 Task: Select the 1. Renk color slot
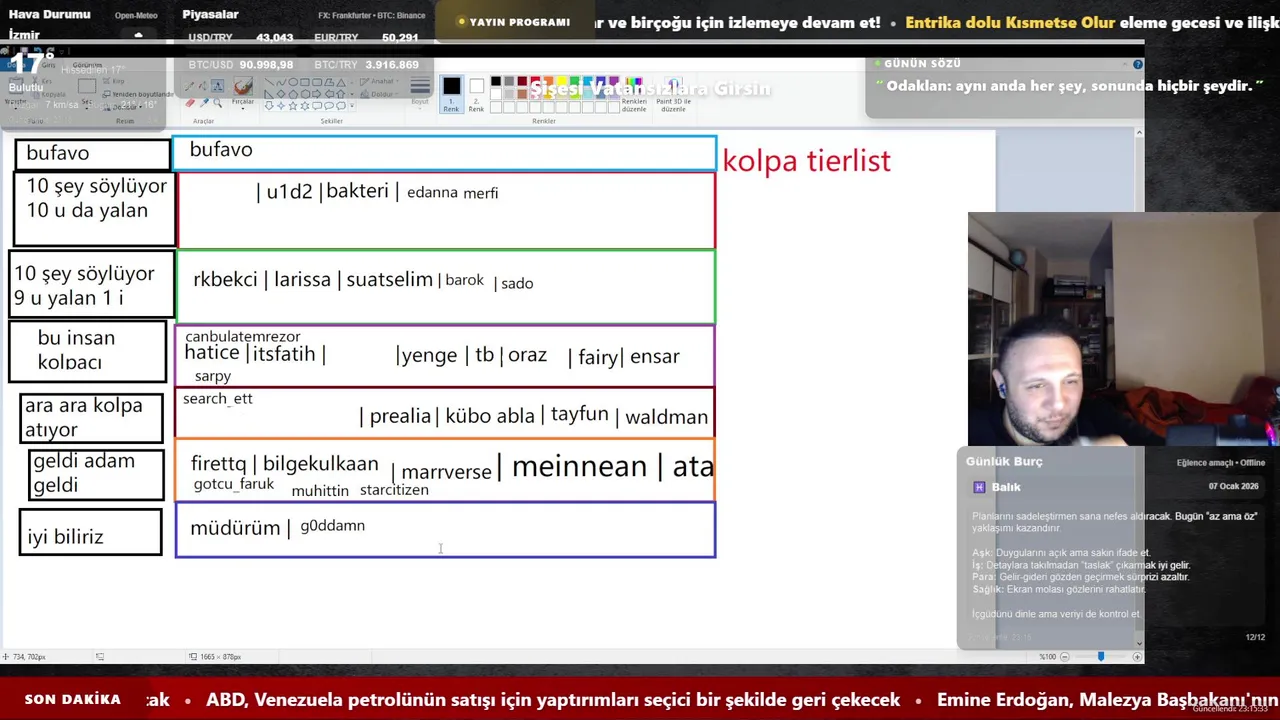[x=451, y=95]
